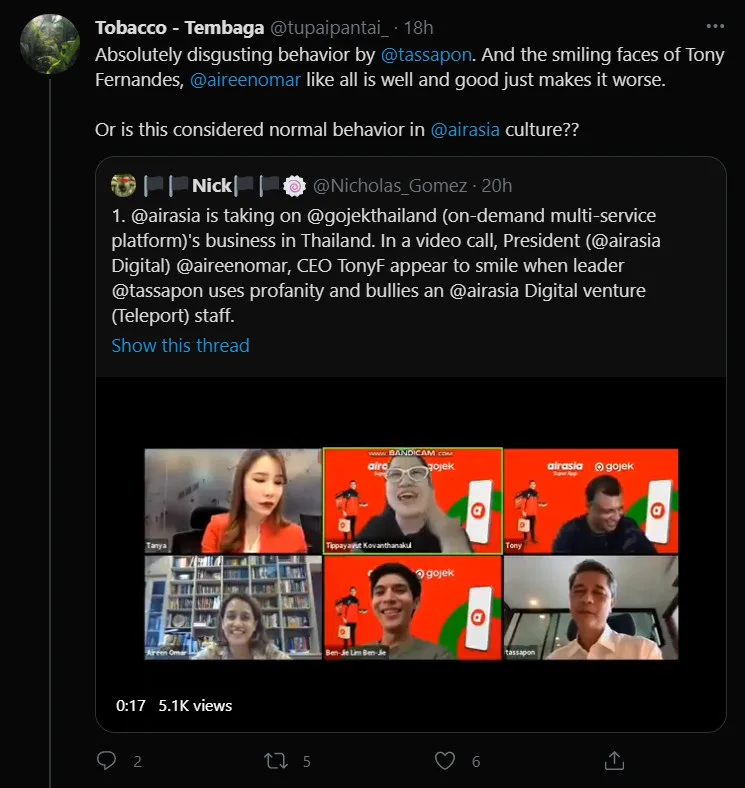Click Nick's small profile avatar in quoted tweet
The height and width of the screenshot is (788, 745).
click(x=124, y=185)
